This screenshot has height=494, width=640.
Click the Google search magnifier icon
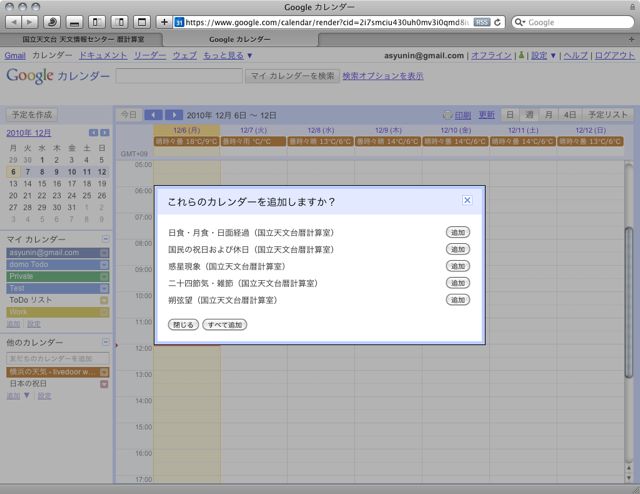pos(519,22)
